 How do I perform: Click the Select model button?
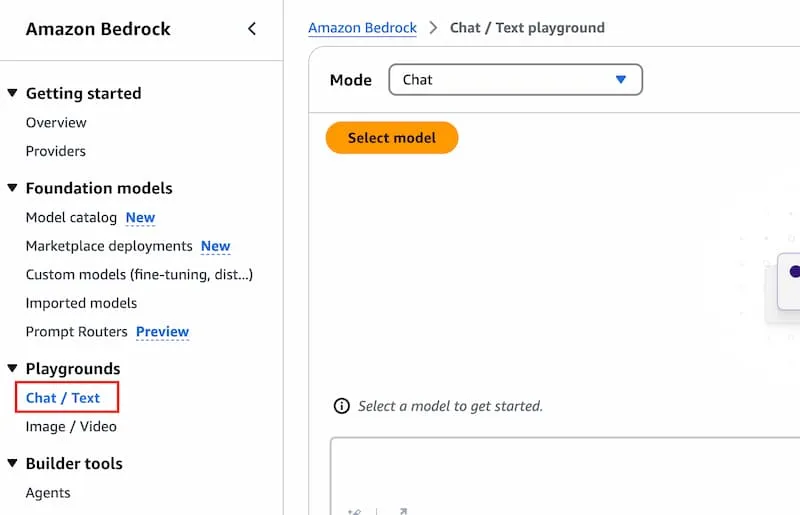pyautogui.click(x=392, y=138)
